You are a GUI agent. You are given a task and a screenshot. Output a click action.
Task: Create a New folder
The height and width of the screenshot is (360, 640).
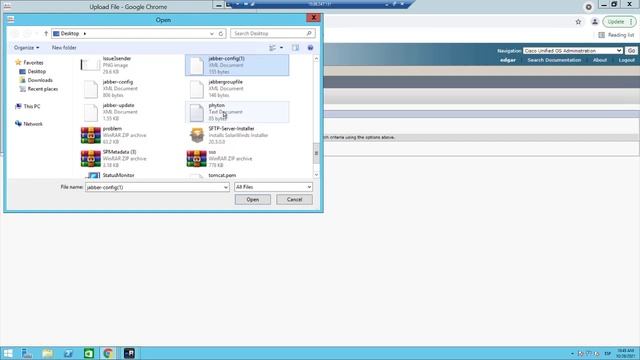click(x=64, y=48)
